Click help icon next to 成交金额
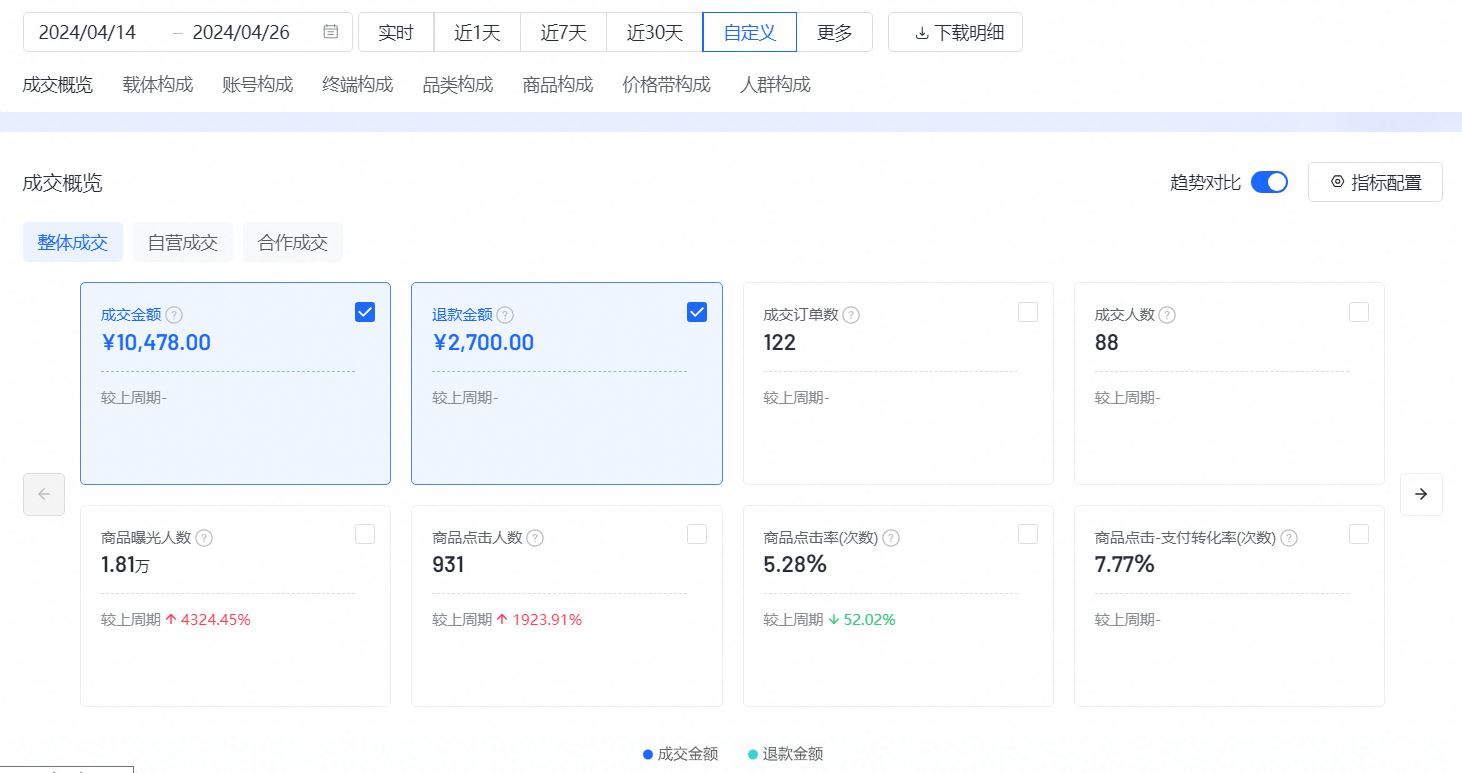 [174, 315]
